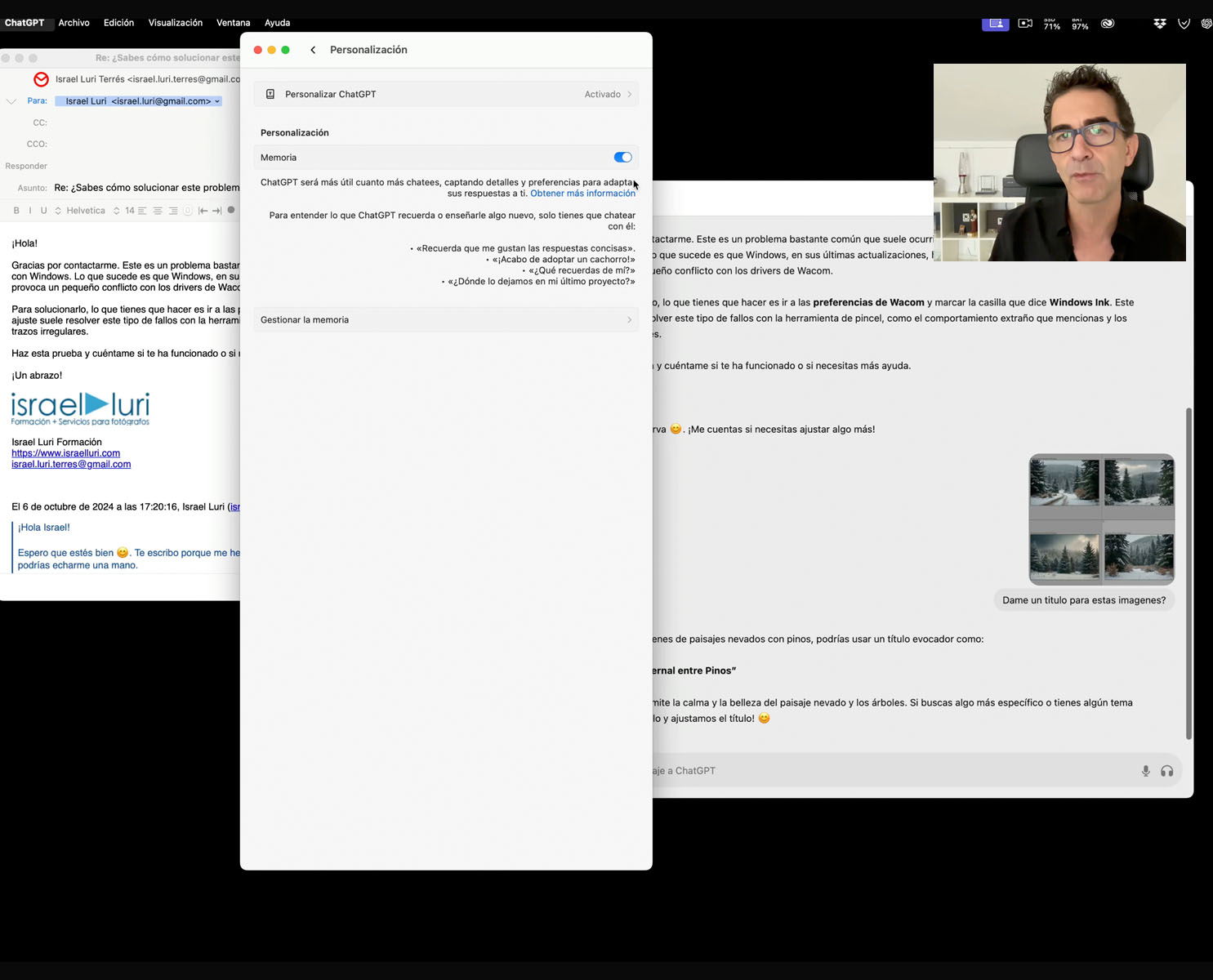
Task: Toggle Underline in the Mail format bar
Action: click(x=44, y=211)
